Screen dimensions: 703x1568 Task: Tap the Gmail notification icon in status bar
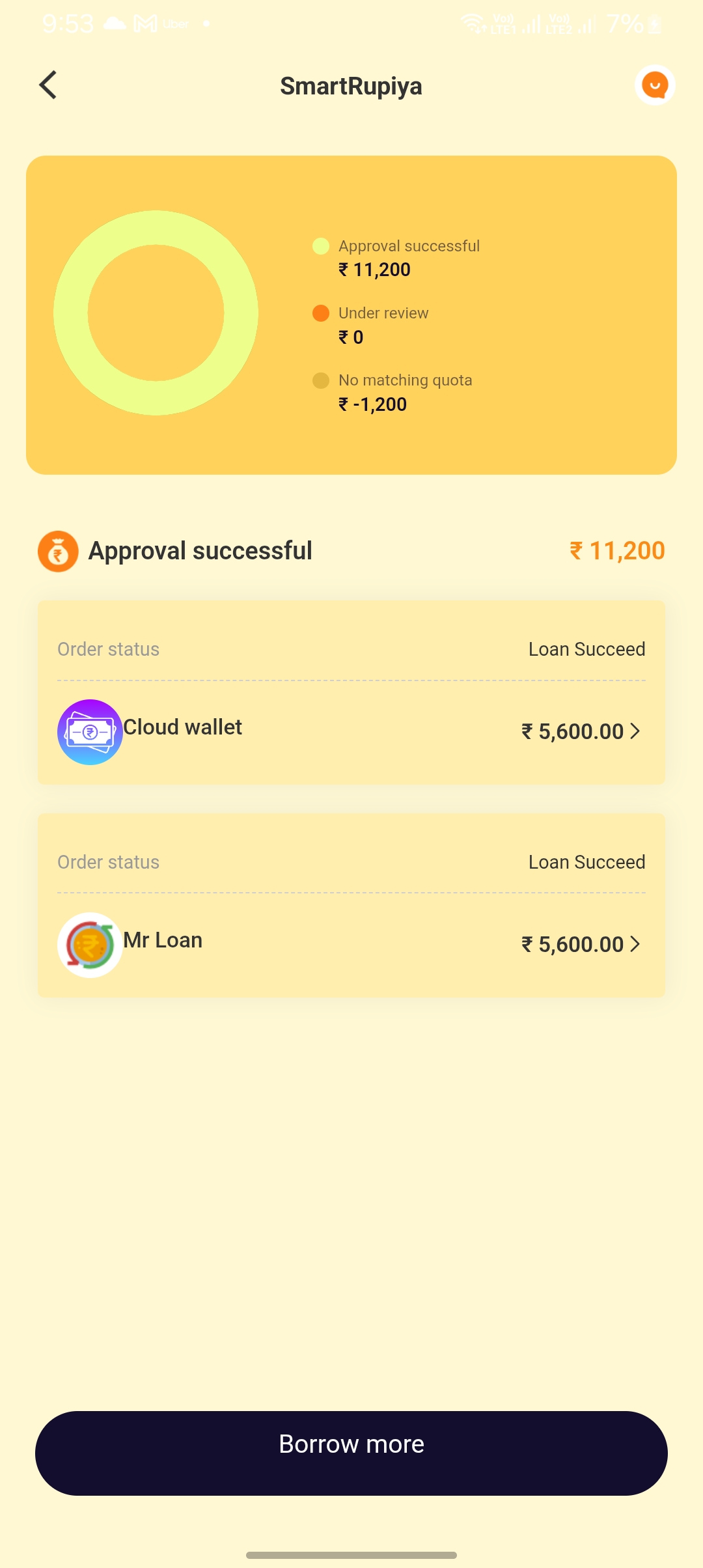coord(145,24)
